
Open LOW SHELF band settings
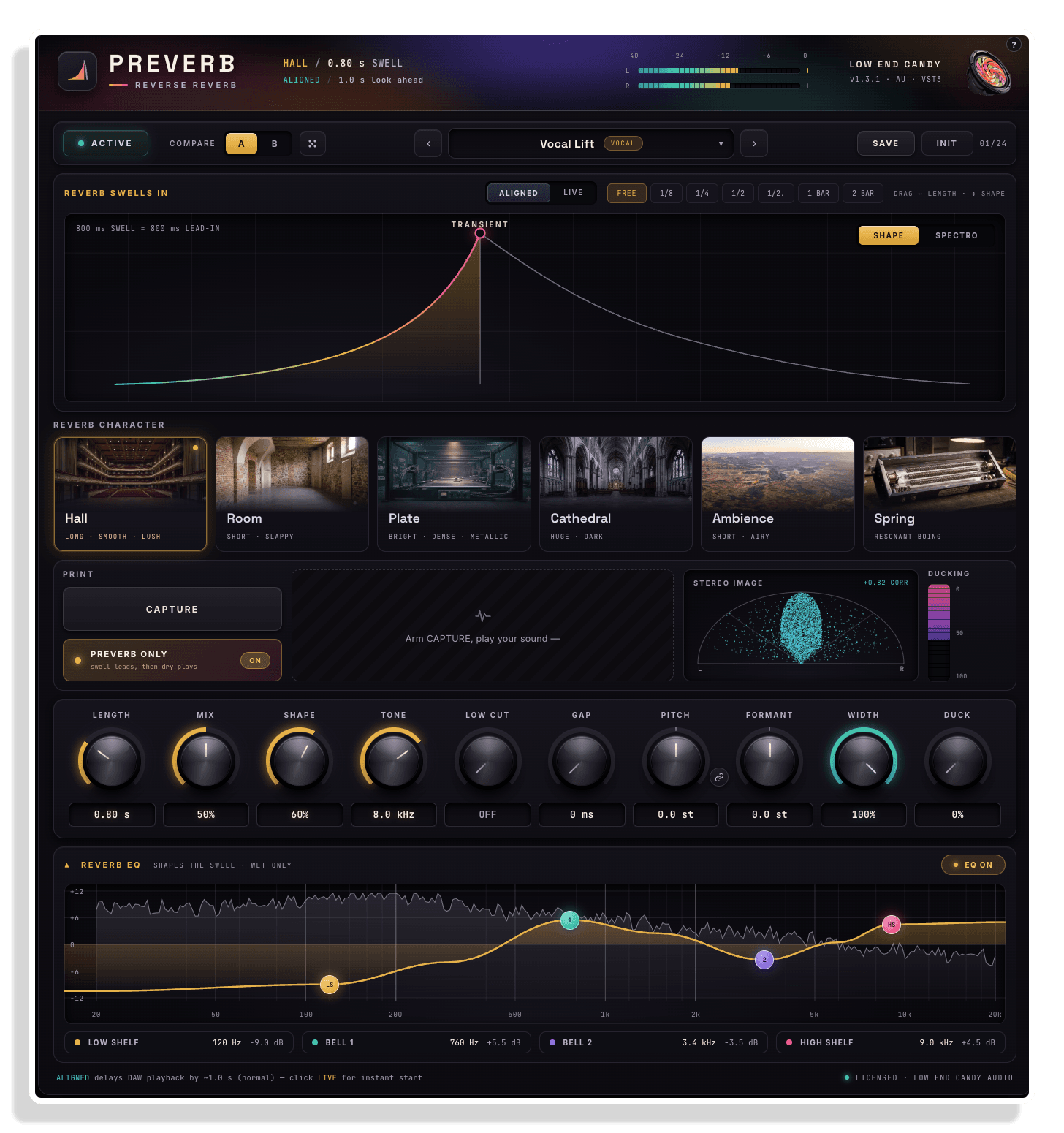tap(179, 1042)
